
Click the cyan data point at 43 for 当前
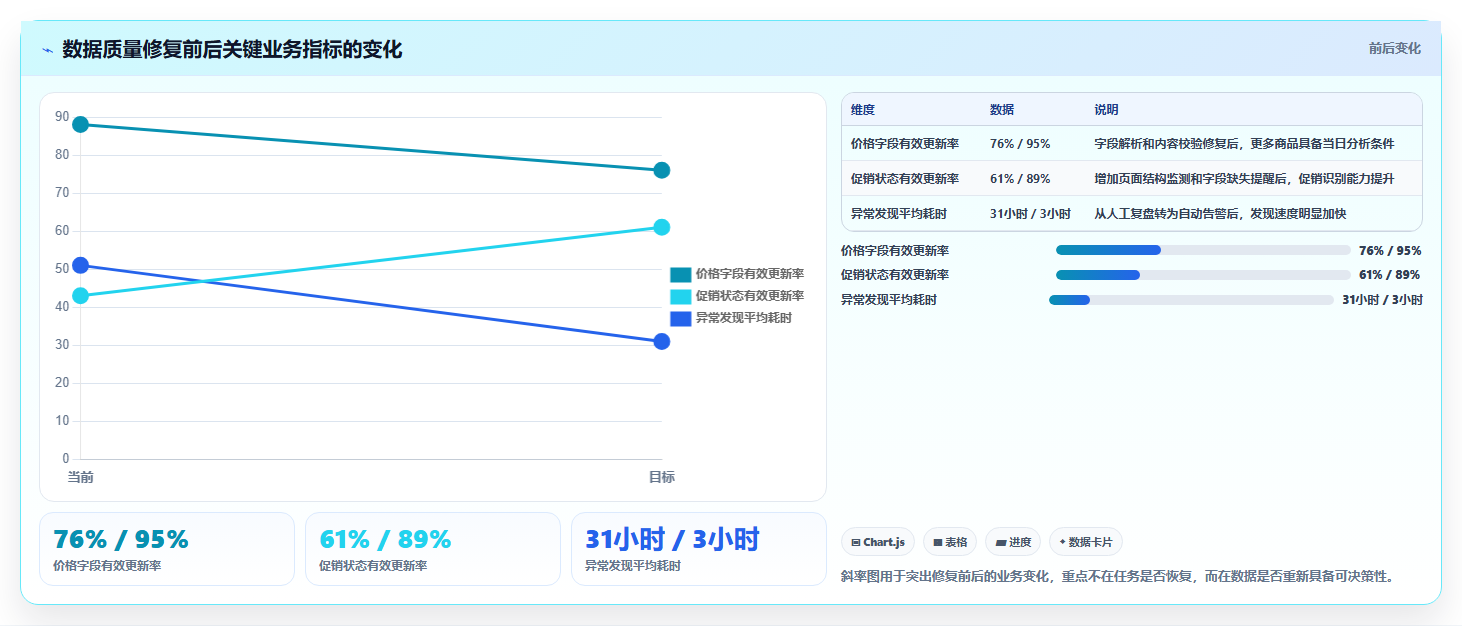[81, 295]
